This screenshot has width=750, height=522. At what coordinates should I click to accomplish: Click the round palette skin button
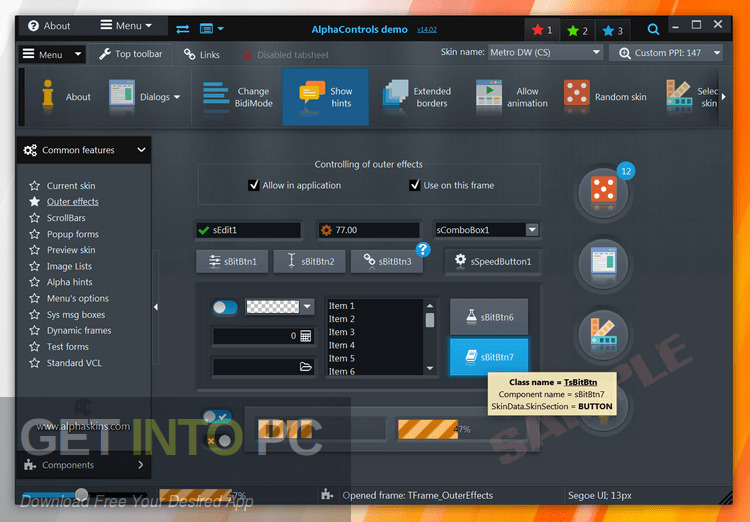click(x=603, y=333)
